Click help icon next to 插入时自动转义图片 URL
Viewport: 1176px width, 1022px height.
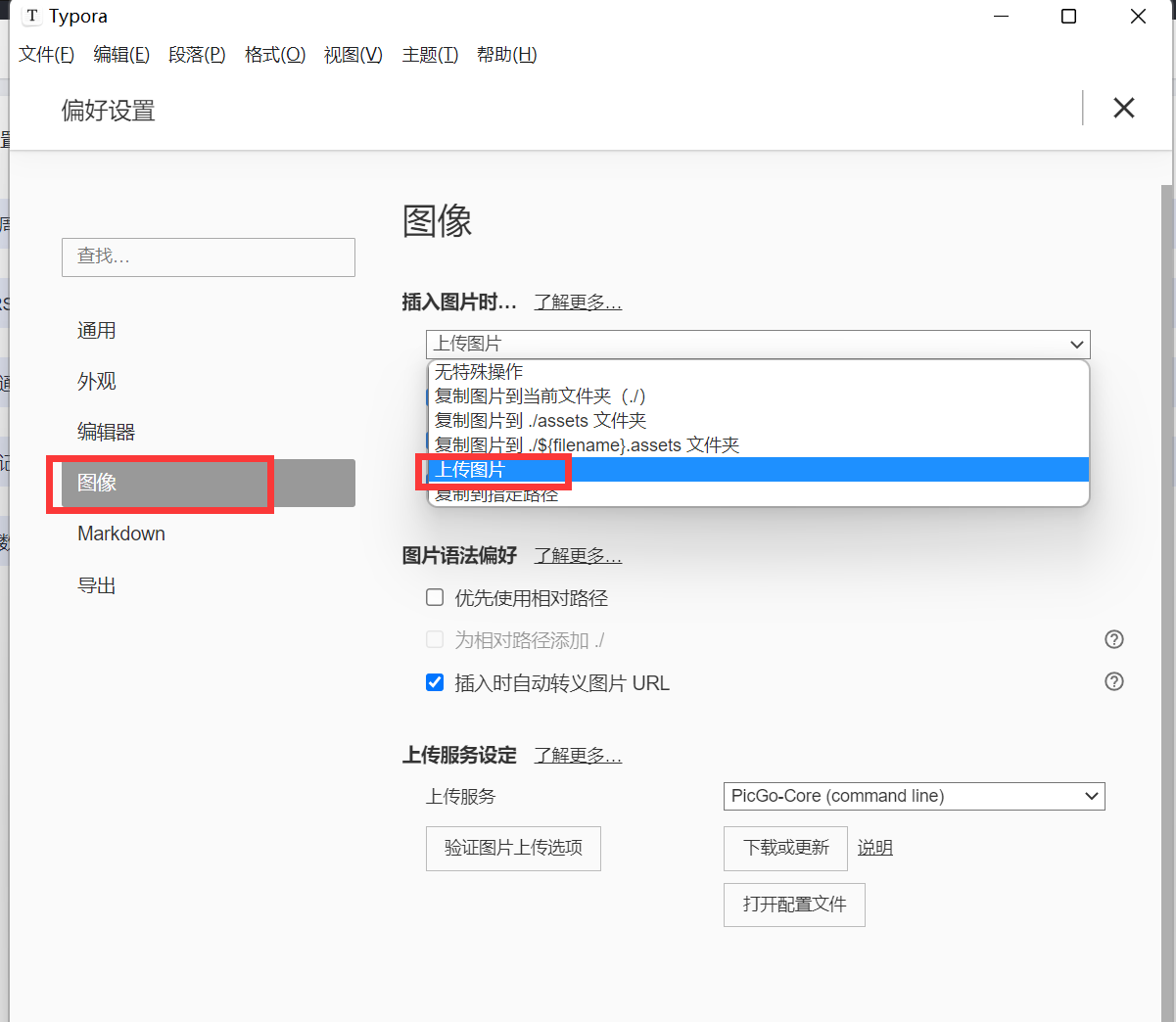[1114, 681]
